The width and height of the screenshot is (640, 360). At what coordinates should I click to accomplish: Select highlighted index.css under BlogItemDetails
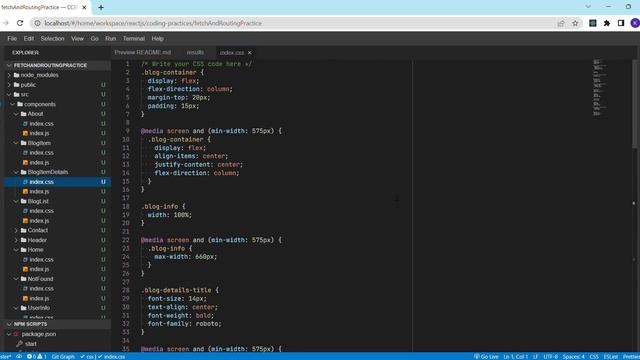pos(58,182)
